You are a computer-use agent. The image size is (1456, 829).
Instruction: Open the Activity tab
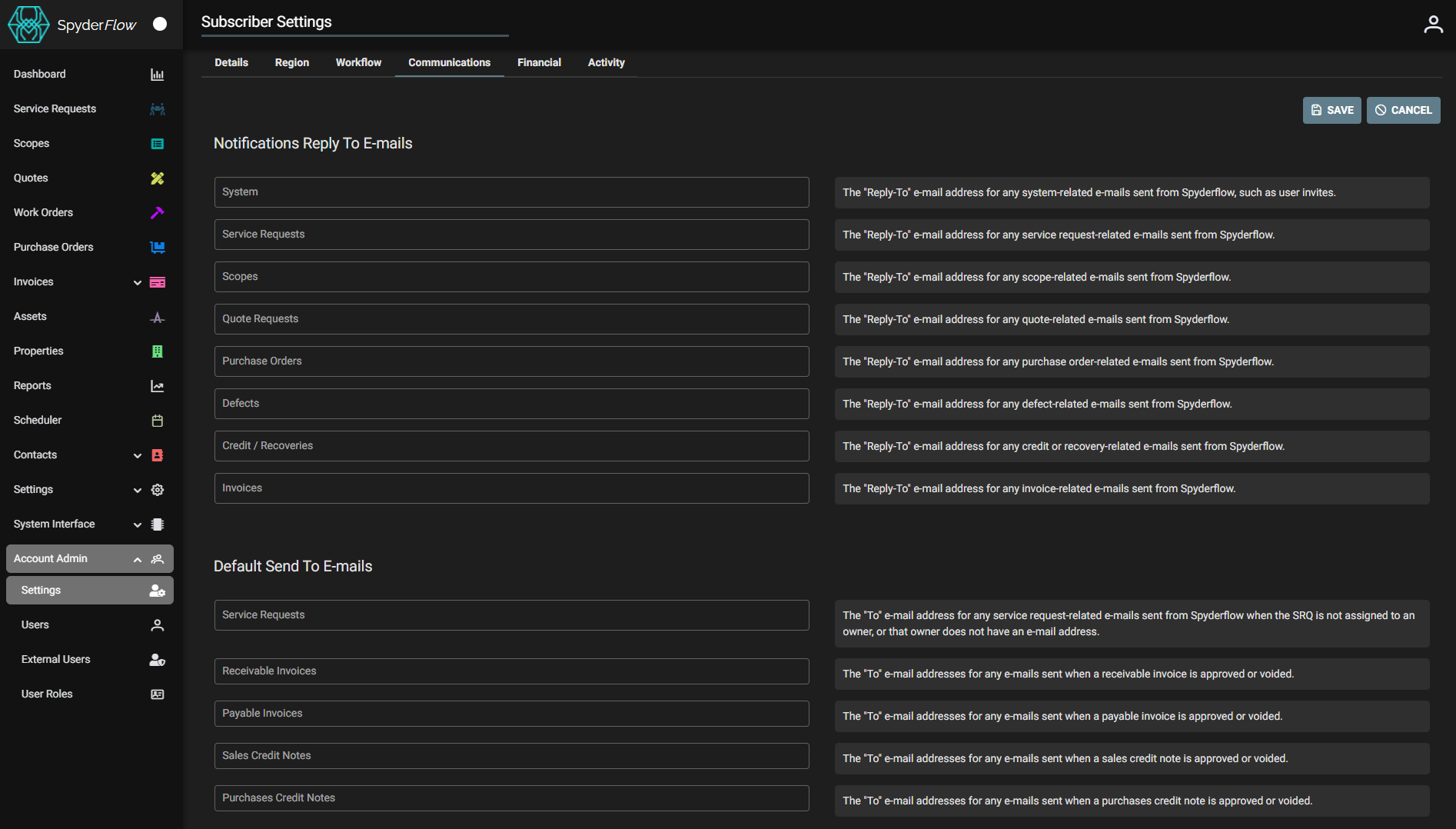[606, 62]
